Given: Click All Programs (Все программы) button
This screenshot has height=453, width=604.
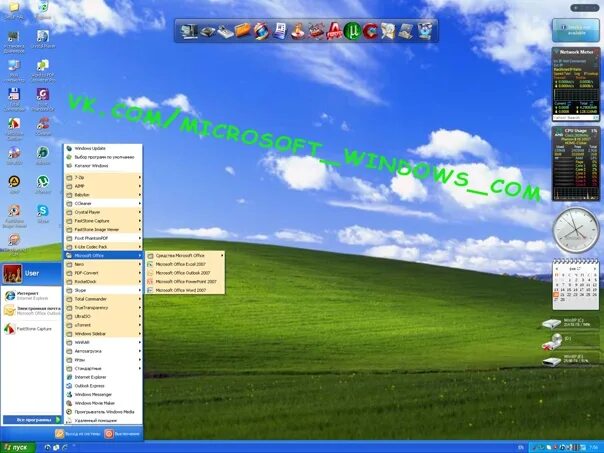Looking at the screenshot, I should tap(32, 419).
